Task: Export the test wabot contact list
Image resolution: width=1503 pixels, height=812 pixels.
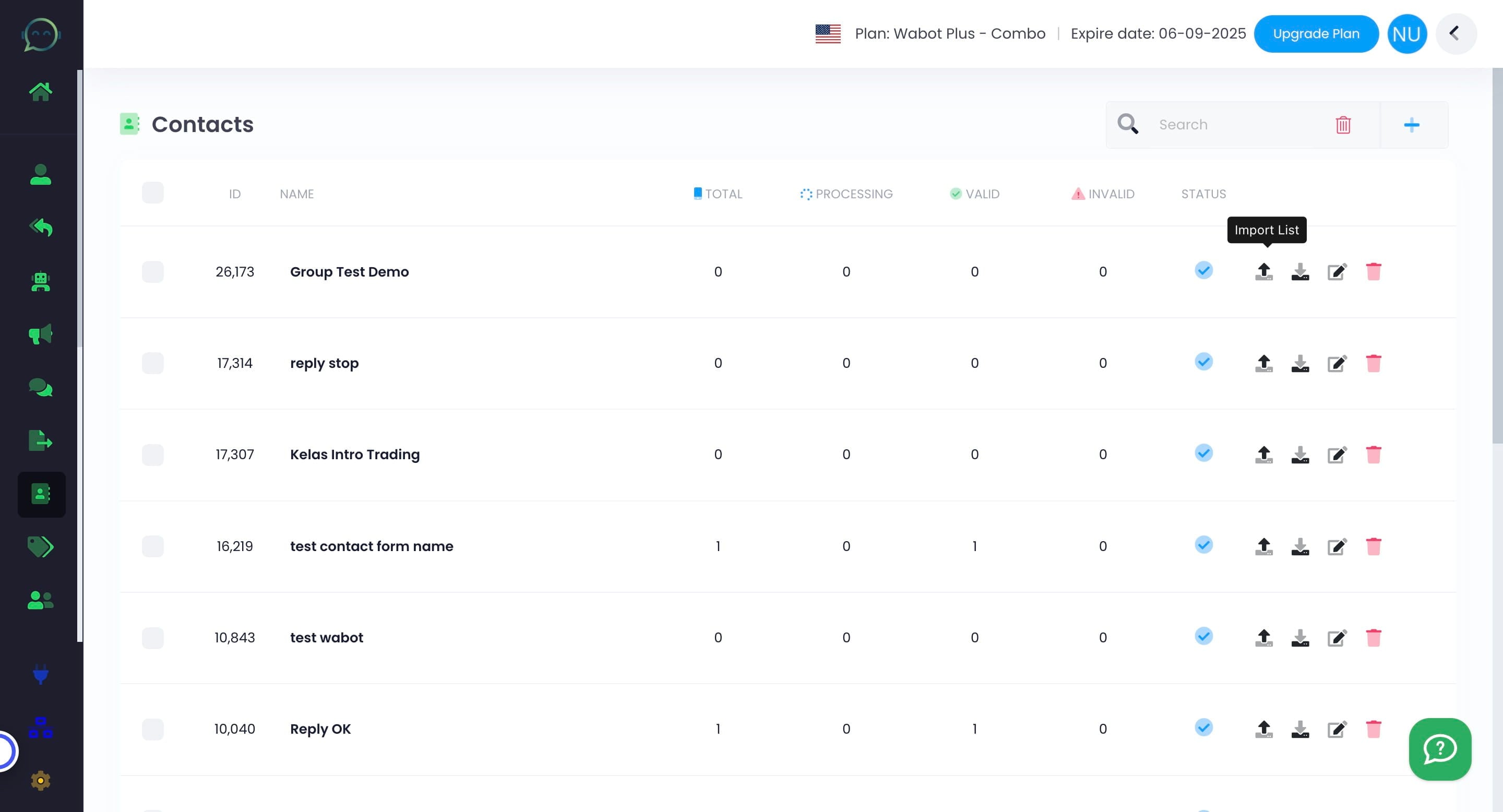Action: click(1300, 638)
